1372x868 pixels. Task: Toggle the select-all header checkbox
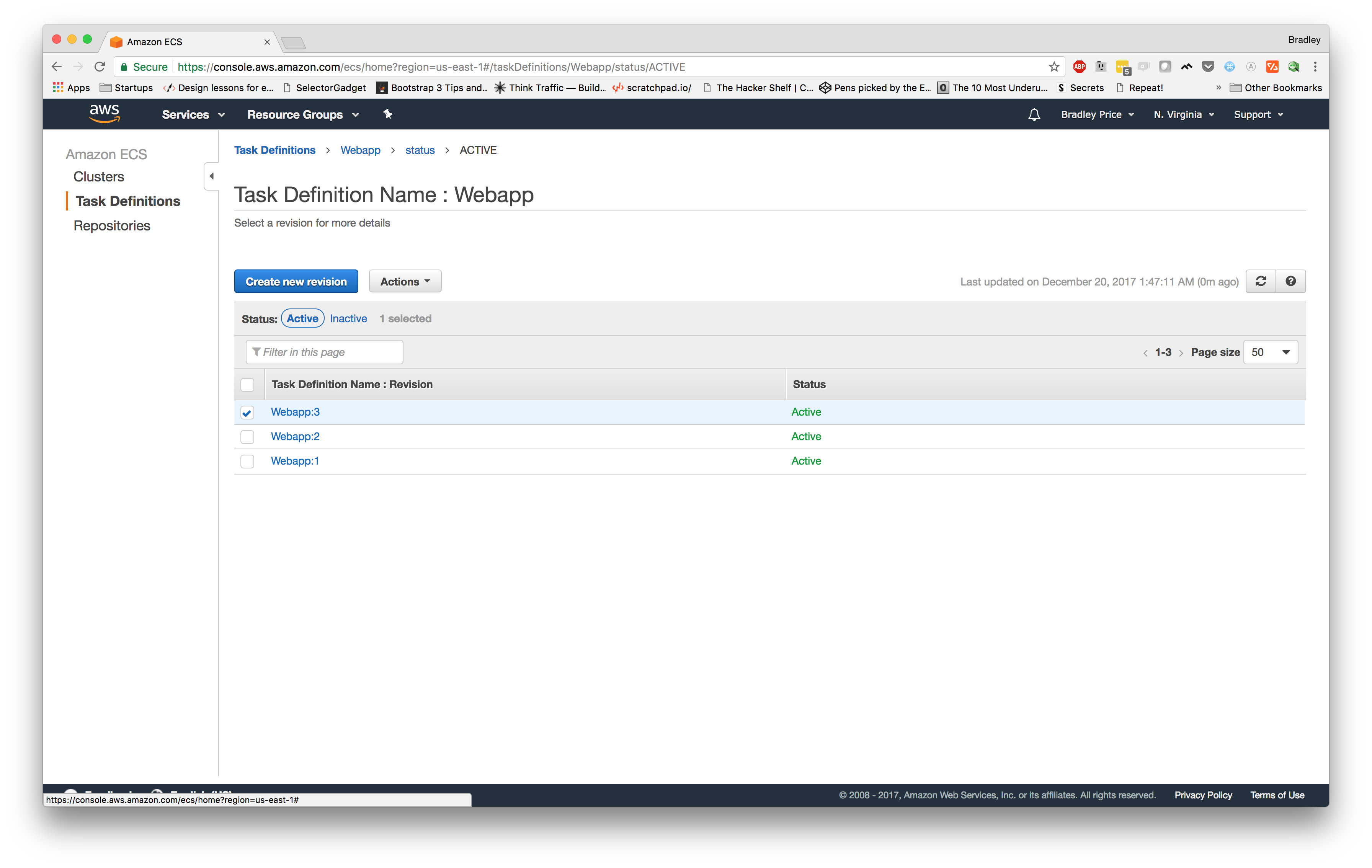(x=247, y=385)
